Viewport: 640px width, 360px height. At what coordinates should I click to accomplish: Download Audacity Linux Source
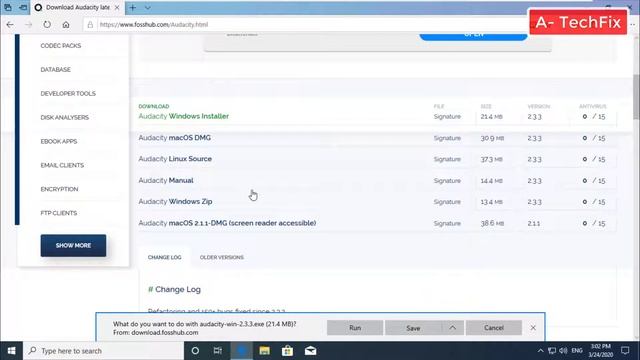(x=175, y=159)
